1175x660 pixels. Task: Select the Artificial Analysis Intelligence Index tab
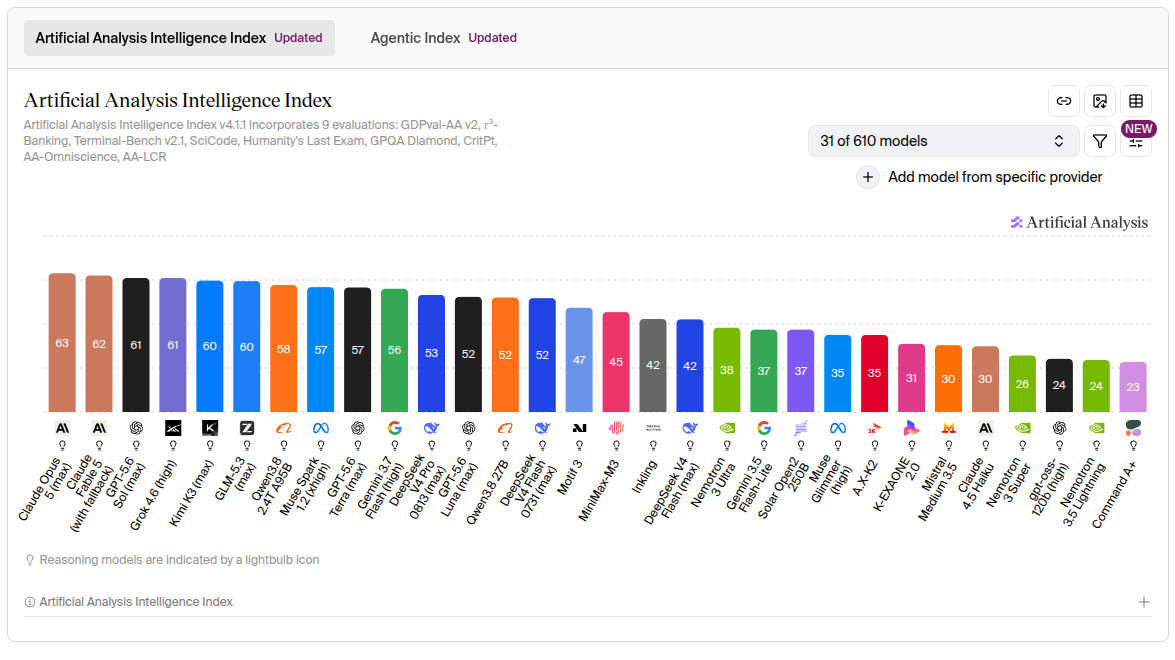(179, 38)
